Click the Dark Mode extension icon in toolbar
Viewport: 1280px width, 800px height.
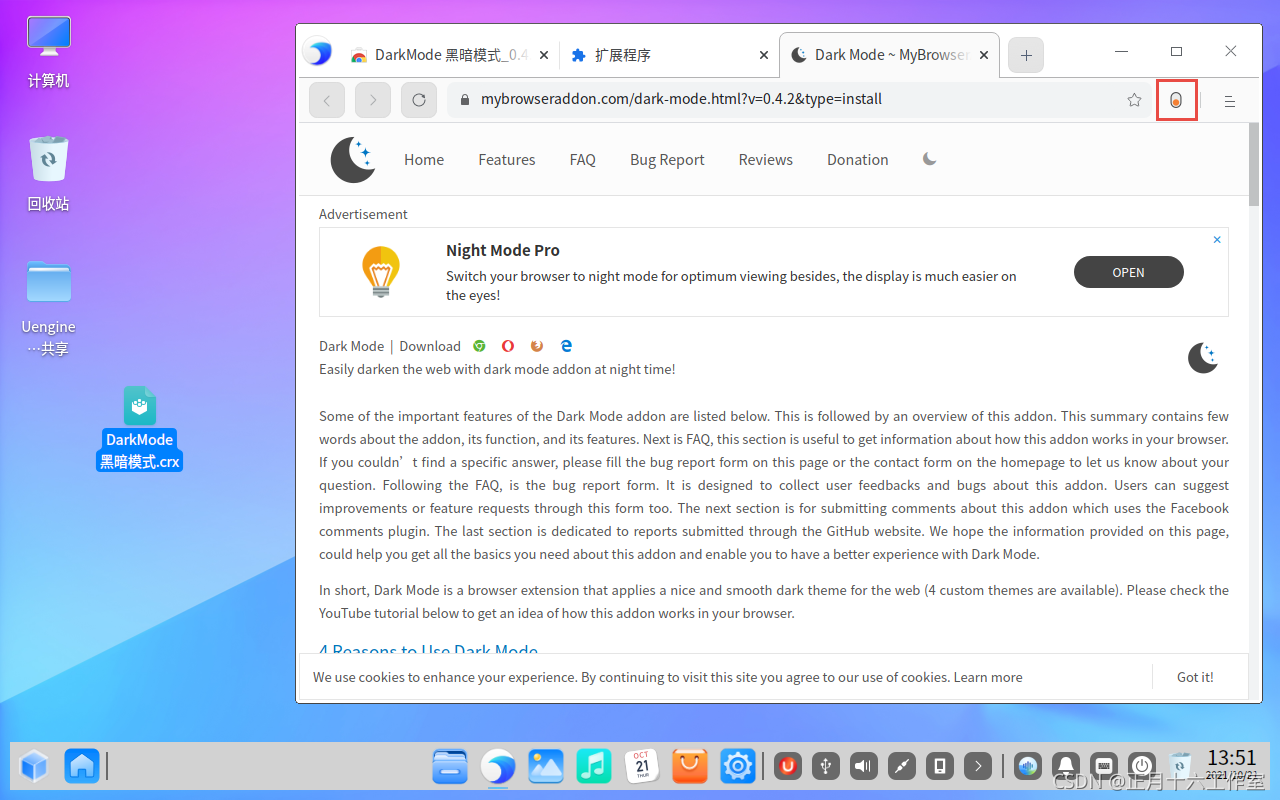click(x=1176, y=100)
